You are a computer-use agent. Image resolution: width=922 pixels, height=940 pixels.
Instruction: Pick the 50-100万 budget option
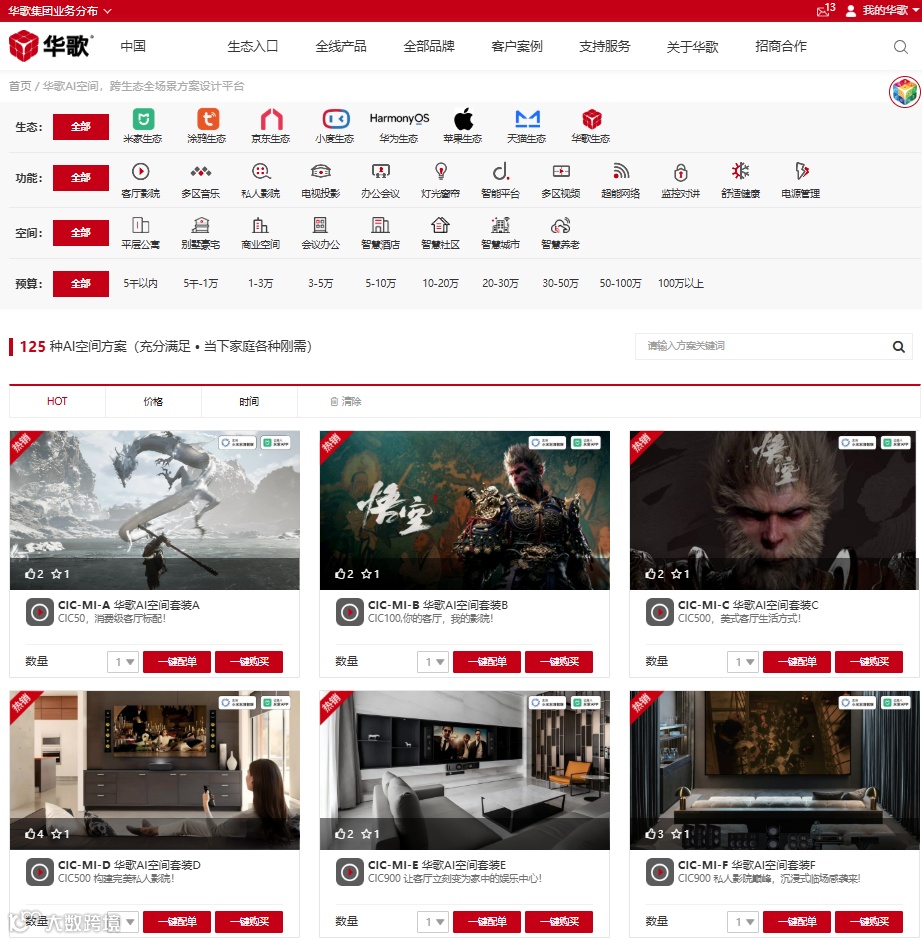(x=620, y=284)
